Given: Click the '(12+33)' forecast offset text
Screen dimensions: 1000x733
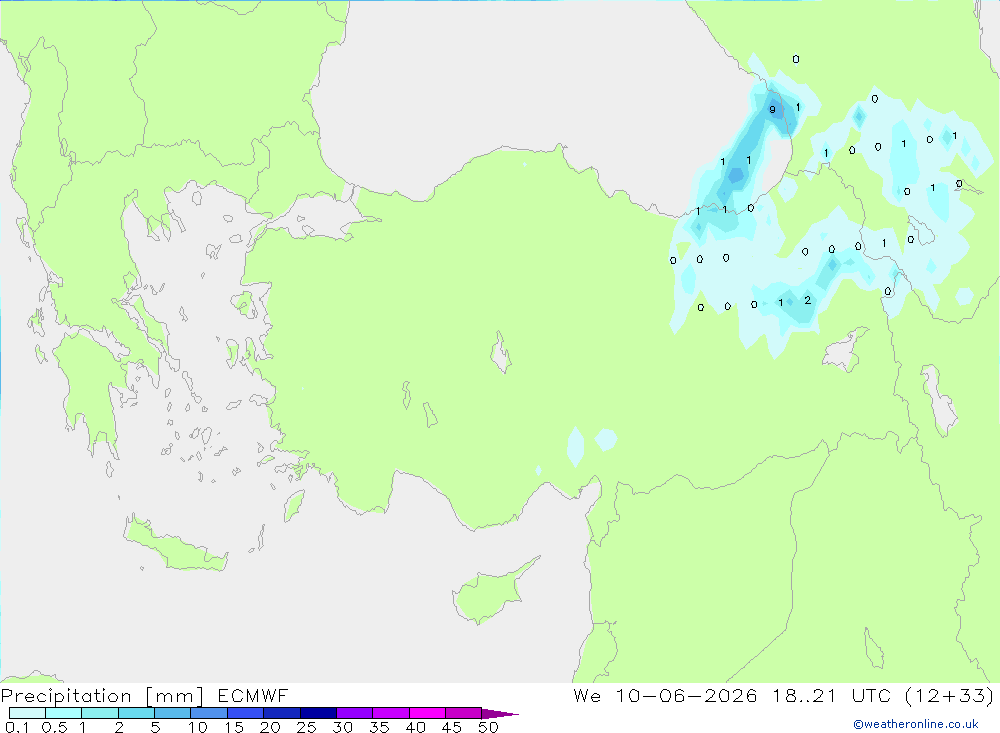Looking at the screenshot, I should pyautogui.click(x=950, y=695).
